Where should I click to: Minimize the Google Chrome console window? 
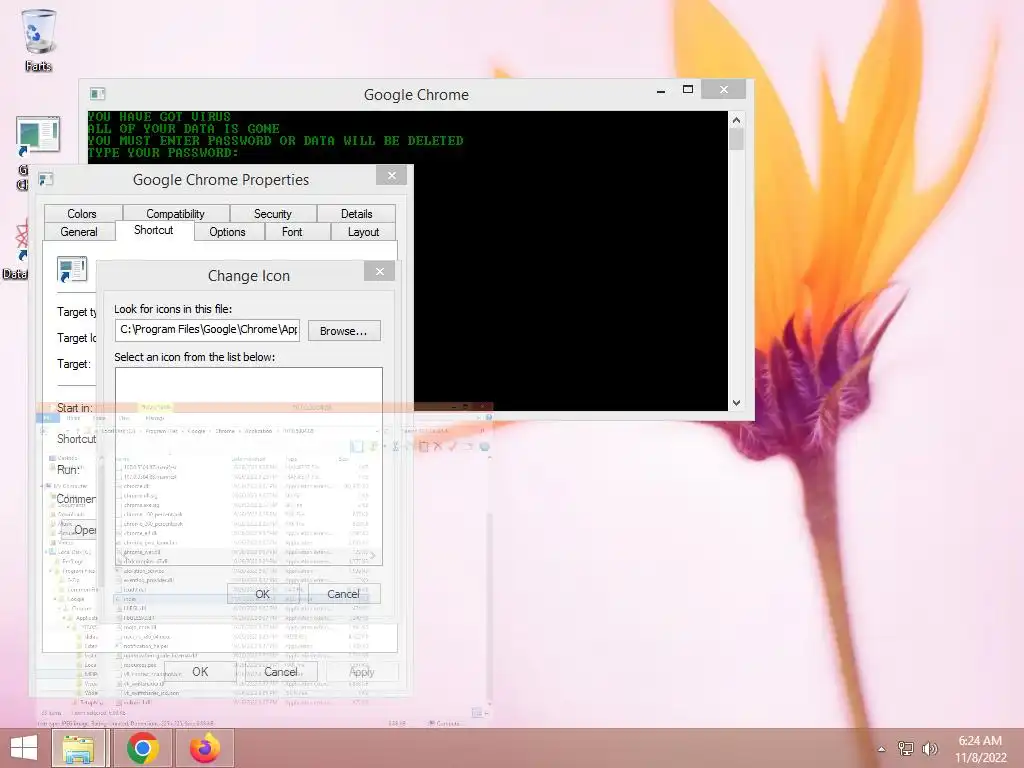[661, 90]
